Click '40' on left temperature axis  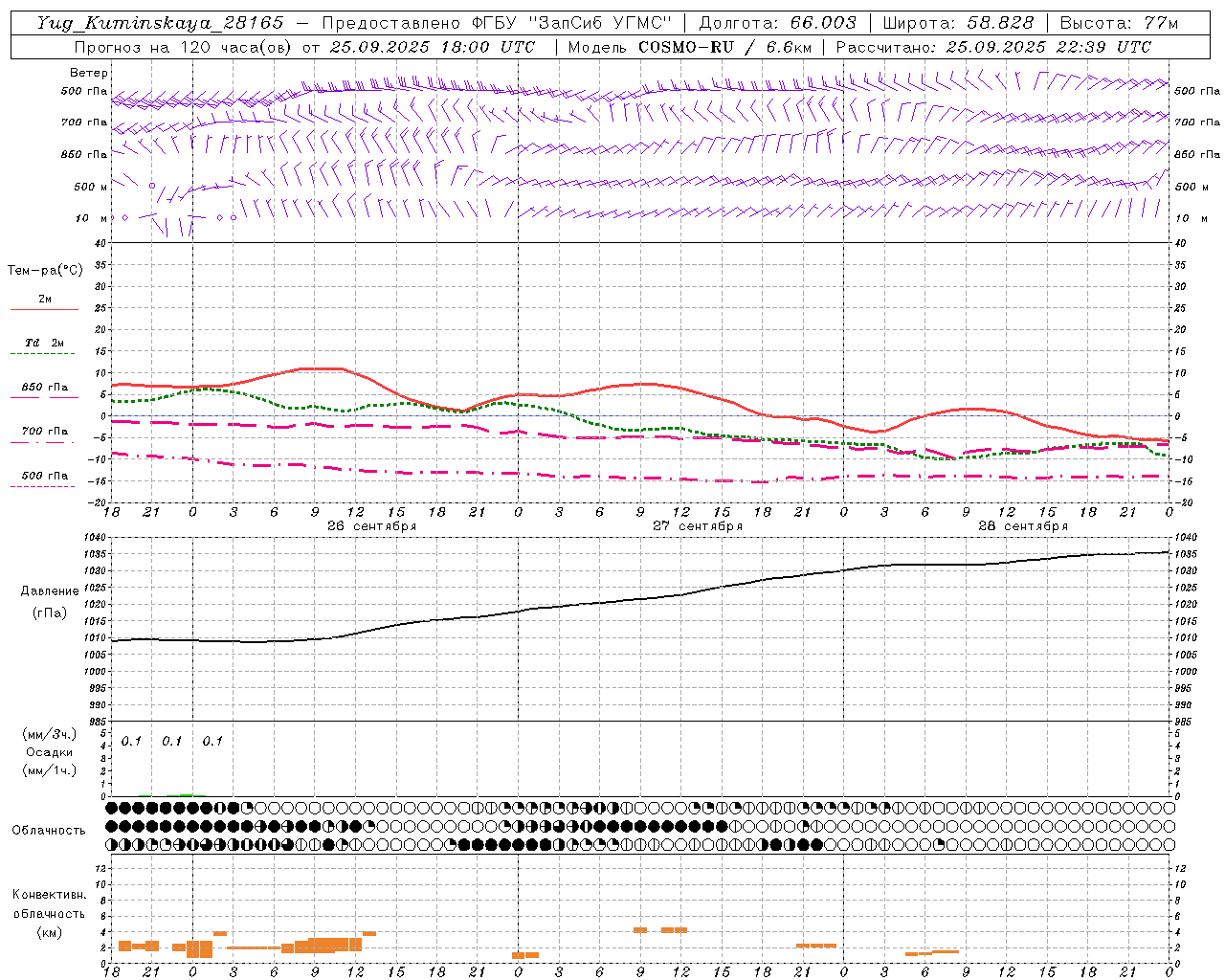(100, 243)
